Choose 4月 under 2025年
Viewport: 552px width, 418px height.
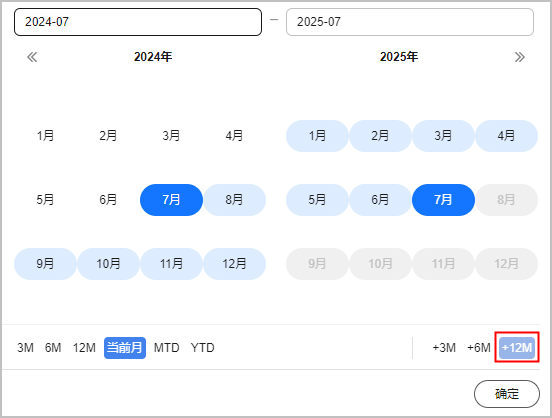[507, 136]
